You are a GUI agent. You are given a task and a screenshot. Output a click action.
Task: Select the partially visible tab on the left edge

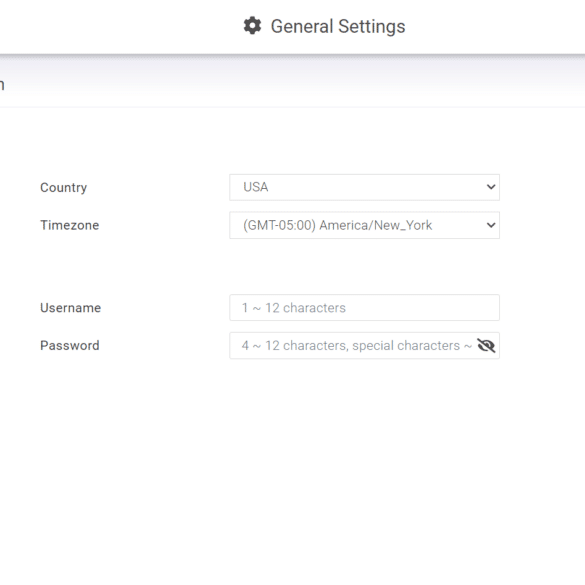pyautogui.click(x=2, y=85)
